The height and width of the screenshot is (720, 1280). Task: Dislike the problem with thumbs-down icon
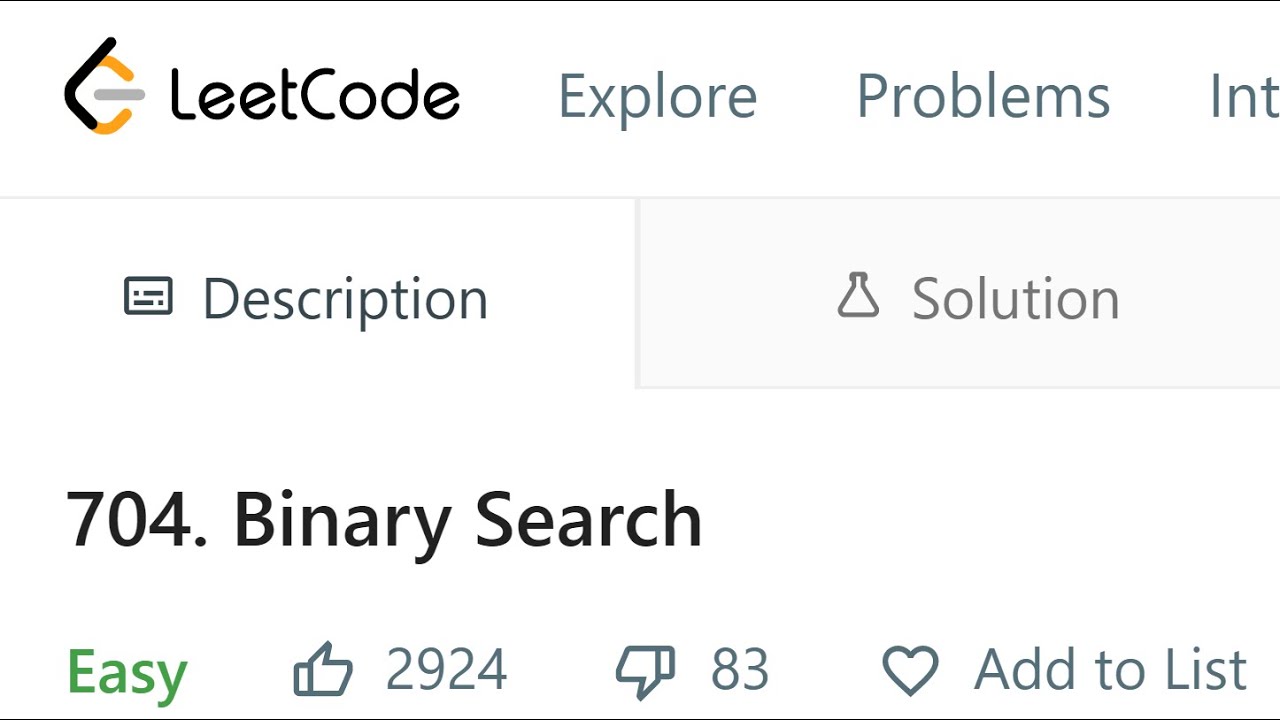pos(645,671)
